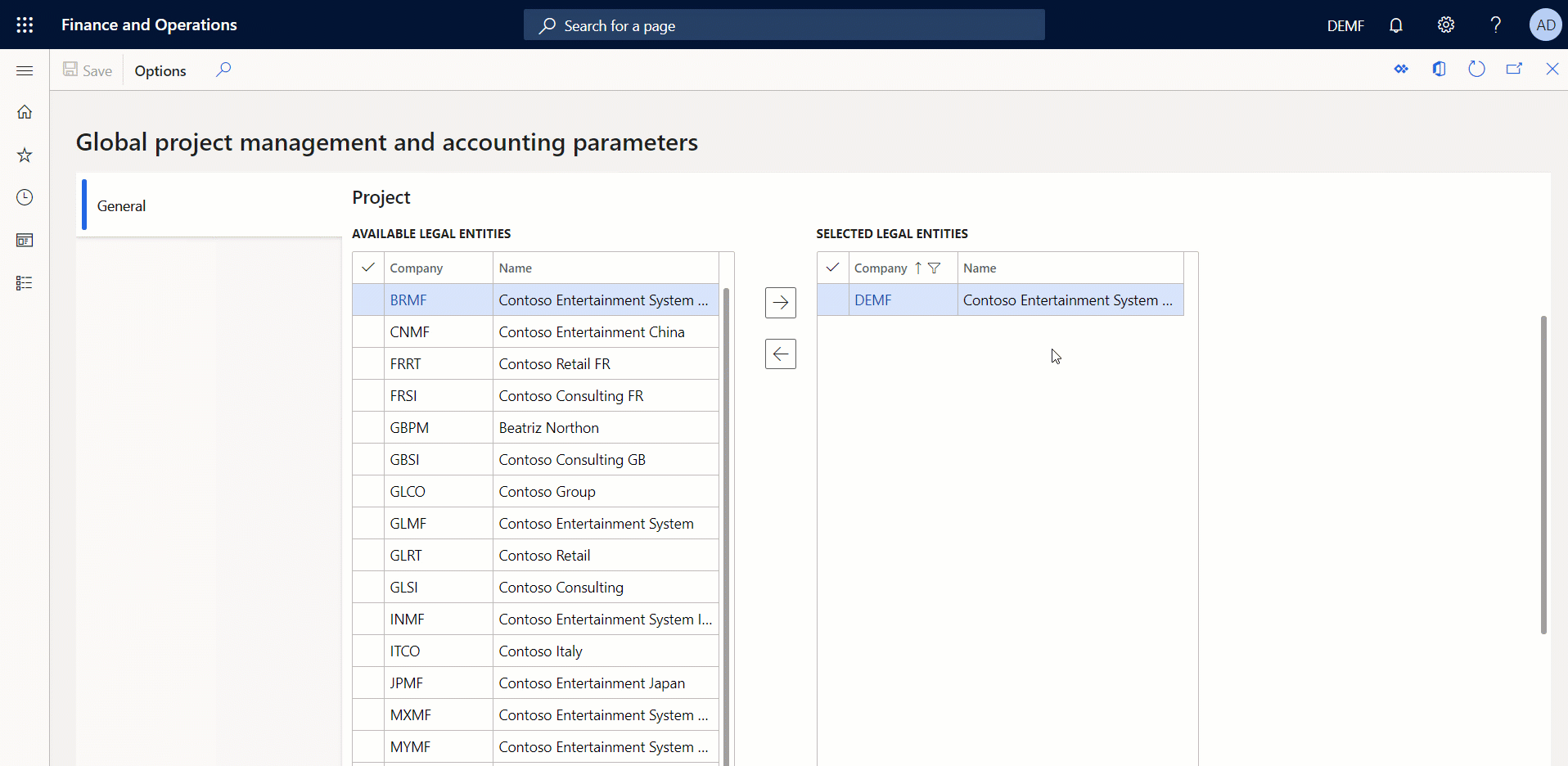
Task: Open available Name column header menu
Action: point(606,268)
